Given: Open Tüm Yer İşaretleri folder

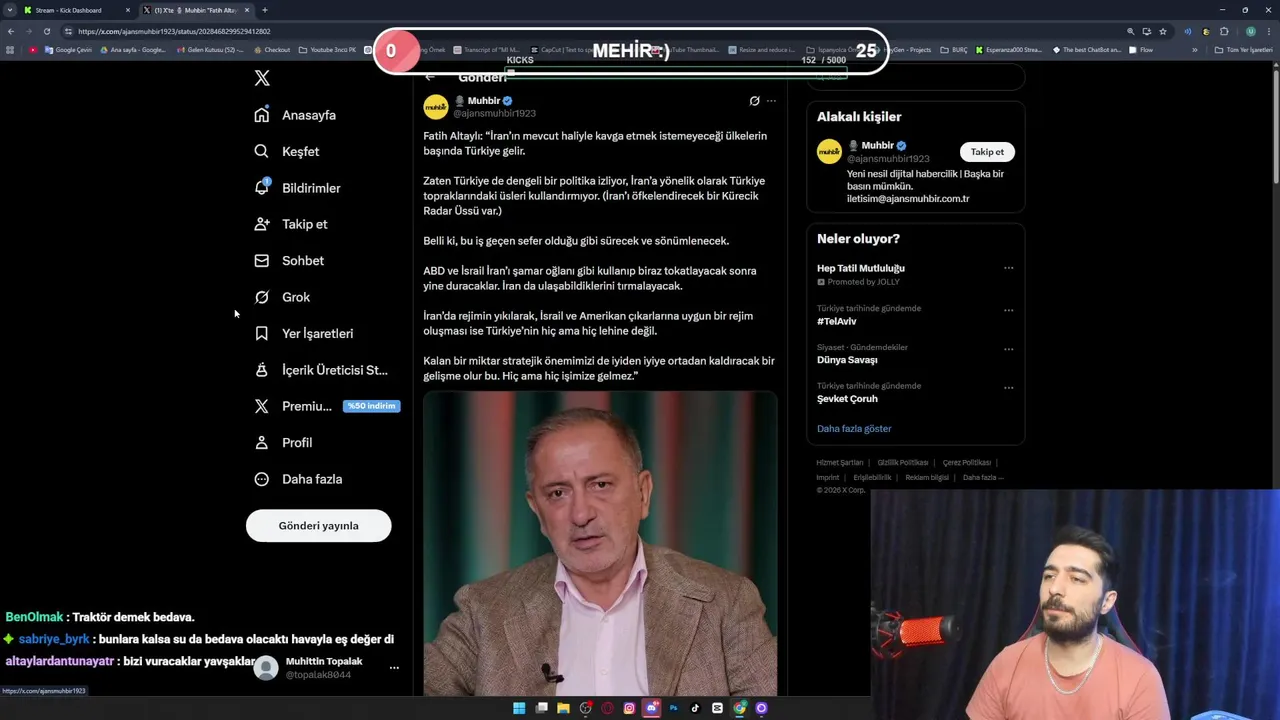Looking at the screenshot, I should (1244, 50).
